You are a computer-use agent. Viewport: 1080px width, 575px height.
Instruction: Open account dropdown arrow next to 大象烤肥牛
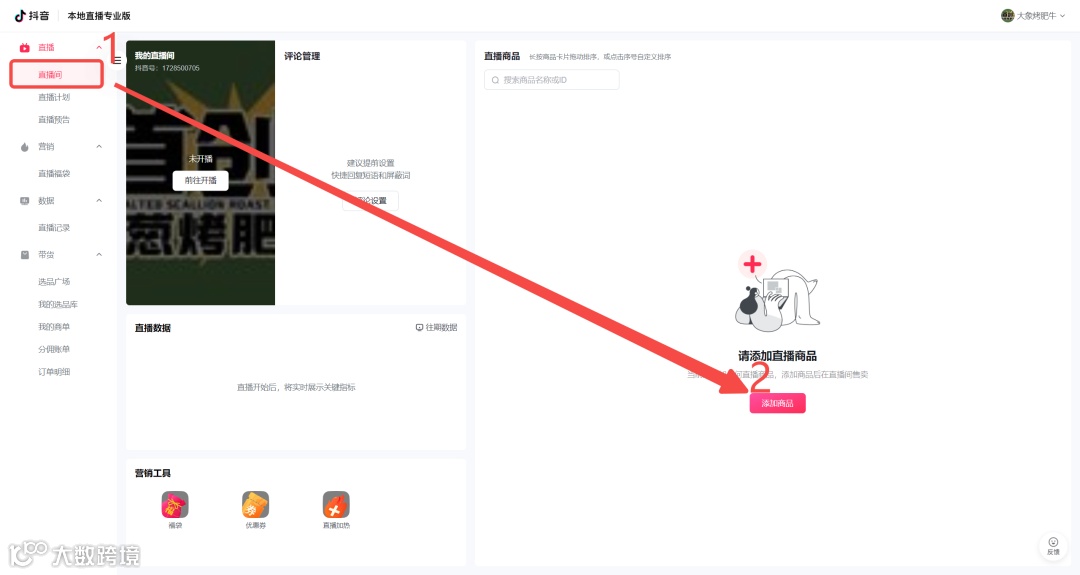pyautogui.click(x=1063, y=16)
